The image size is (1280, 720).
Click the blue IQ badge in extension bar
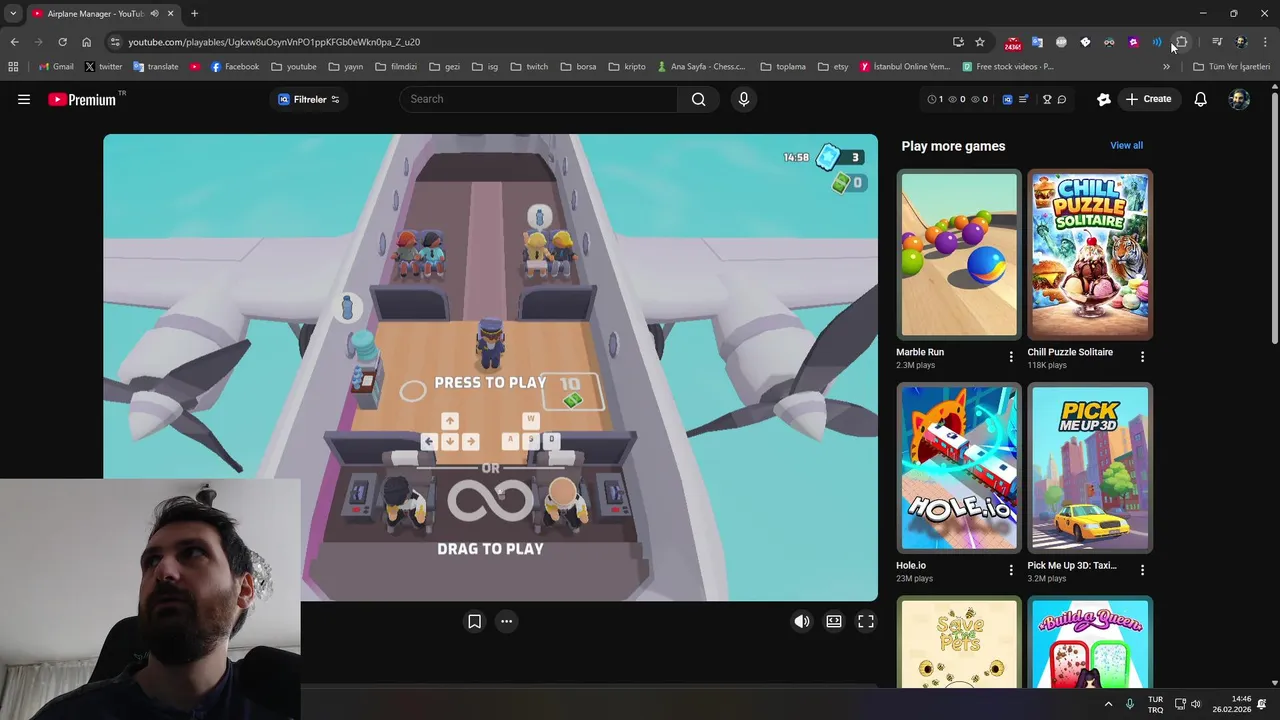tap(1007, 99)
